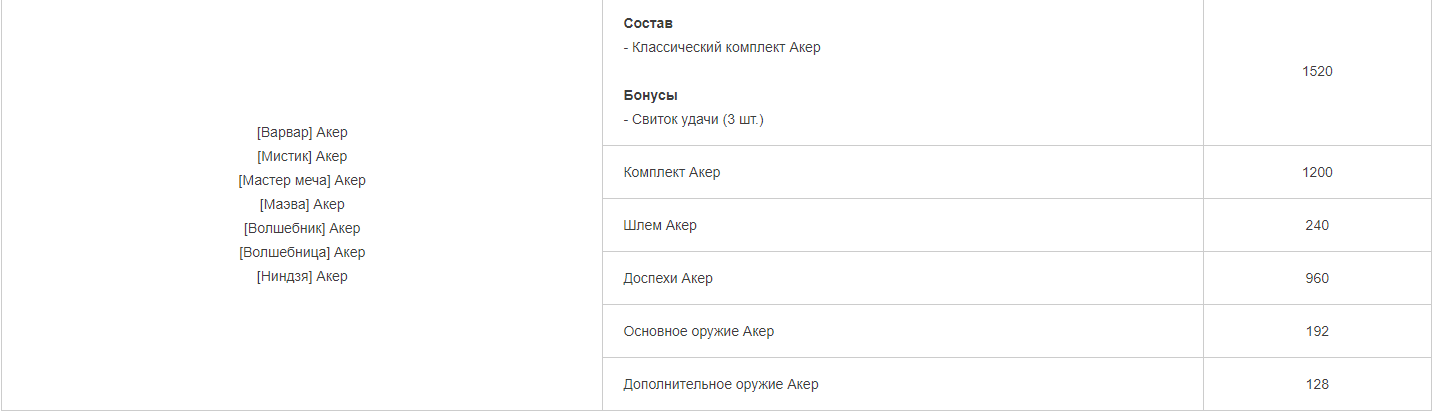1434x412 pixels.
Task: Select the 1200 price for Комплект Акер
Action: (x=1317, y=173)
